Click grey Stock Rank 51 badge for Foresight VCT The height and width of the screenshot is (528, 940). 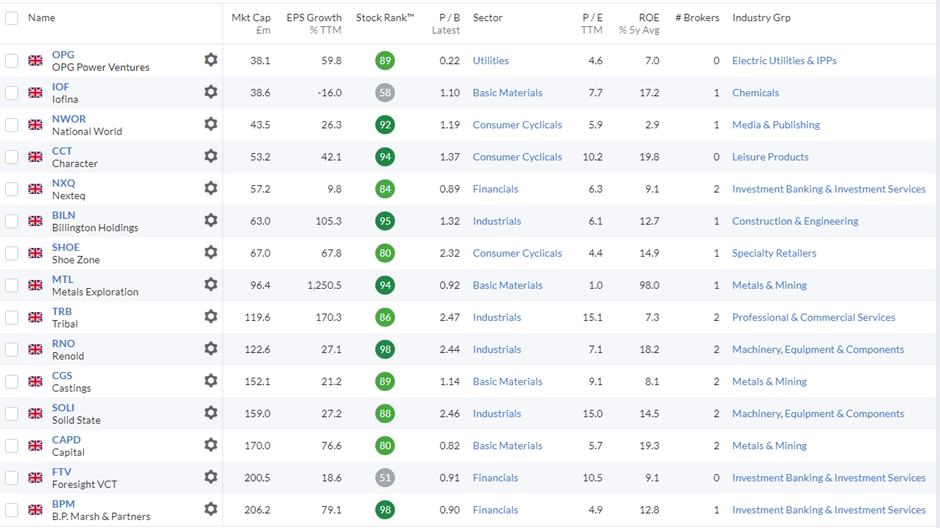[385, 478]
